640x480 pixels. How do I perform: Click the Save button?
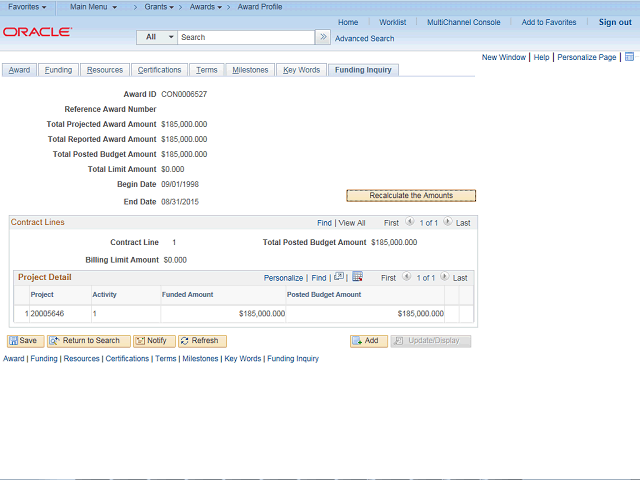[25, 341]
